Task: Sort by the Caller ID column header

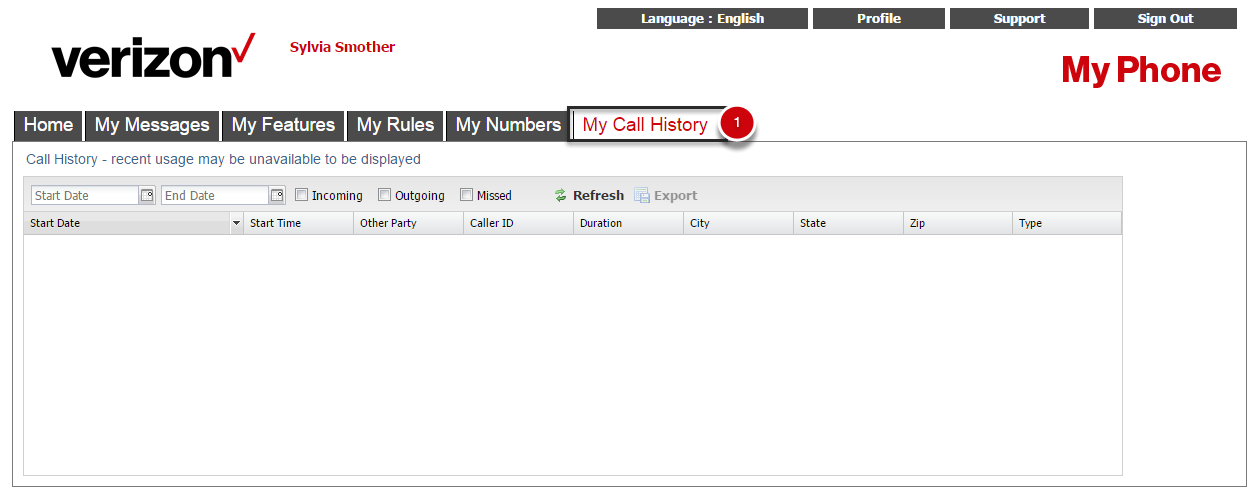Action: click(519, 223)
